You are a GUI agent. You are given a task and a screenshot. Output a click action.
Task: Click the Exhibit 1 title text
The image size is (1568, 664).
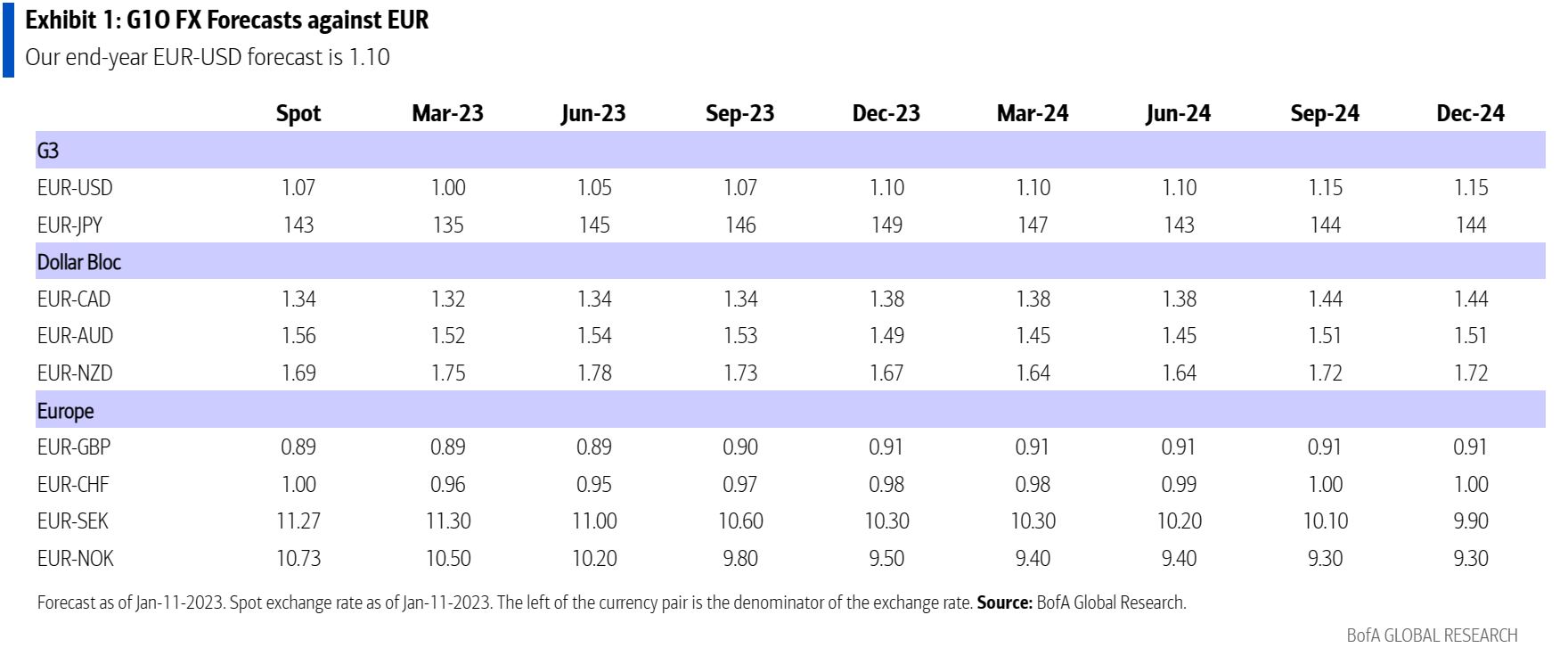coord(226,20)
